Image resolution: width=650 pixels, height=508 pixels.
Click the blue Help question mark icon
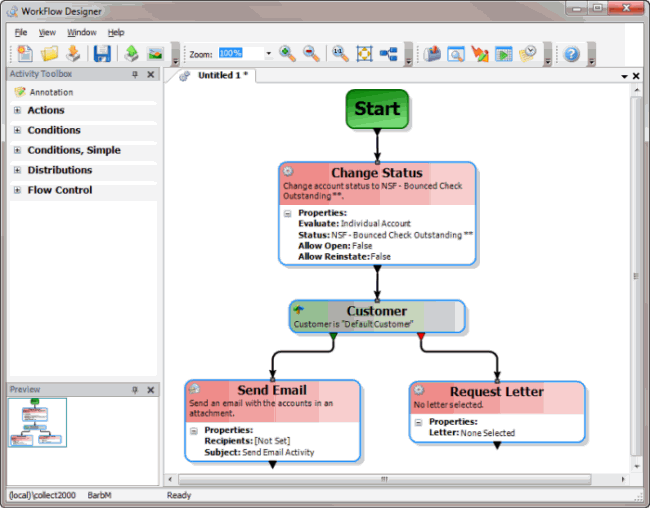[x=572, y=53]
